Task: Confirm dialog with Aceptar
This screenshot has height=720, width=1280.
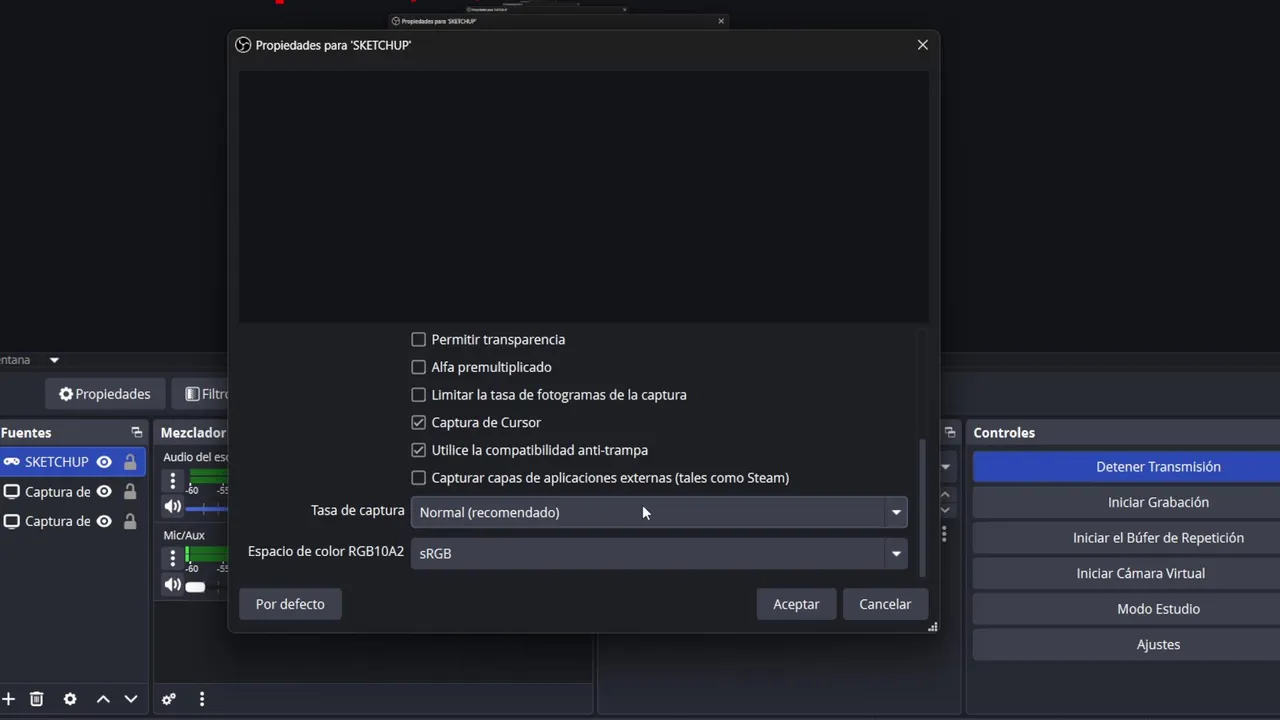Action: [x=796, y=604]
